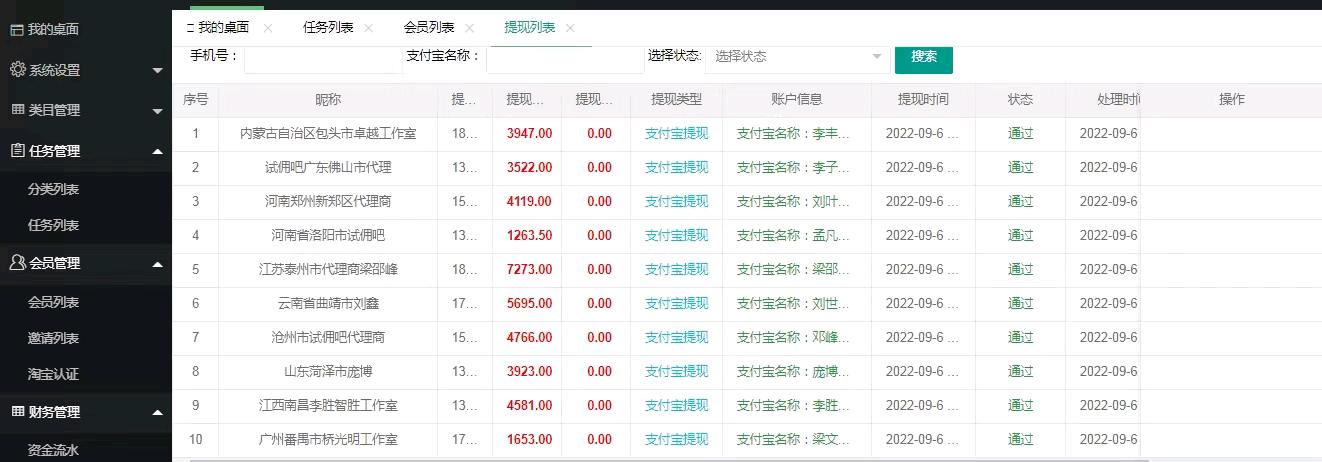Expand the 系统设置 menu arrow
Viewport: 1322px width, 462px height.
[157, 70]
